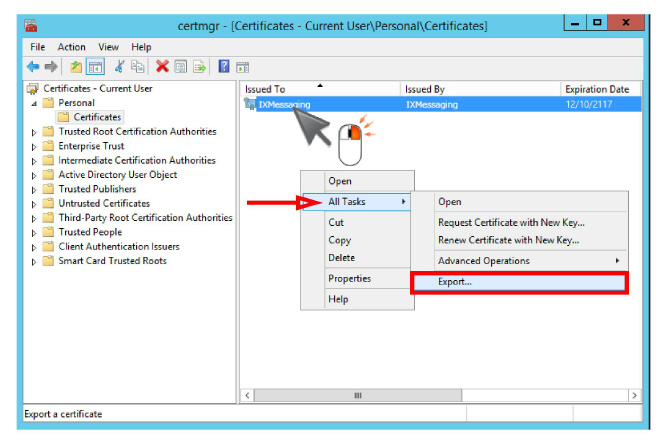The width and height of the screenshot is (667, 445).
Task: Click the Export List toolbar icon
Action: [199, 67]
